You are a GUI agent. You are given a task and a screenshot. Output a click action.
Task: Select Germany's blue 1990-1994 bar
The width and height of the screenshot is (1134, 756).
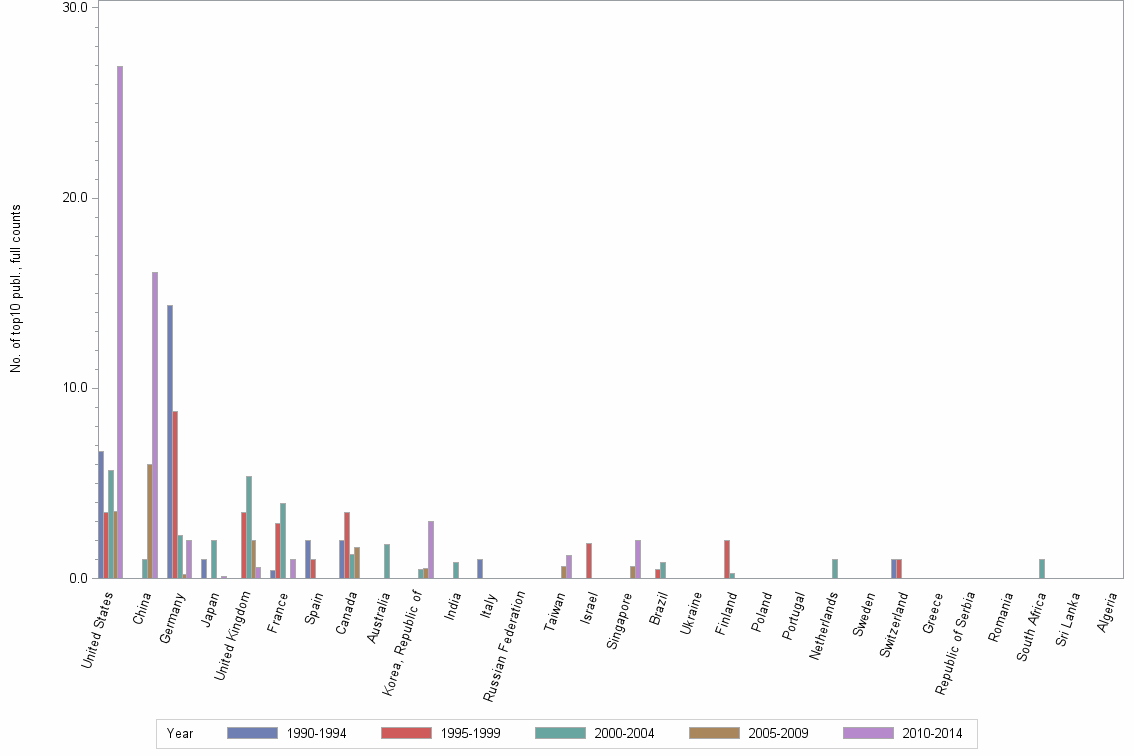[x=168, y=440]
